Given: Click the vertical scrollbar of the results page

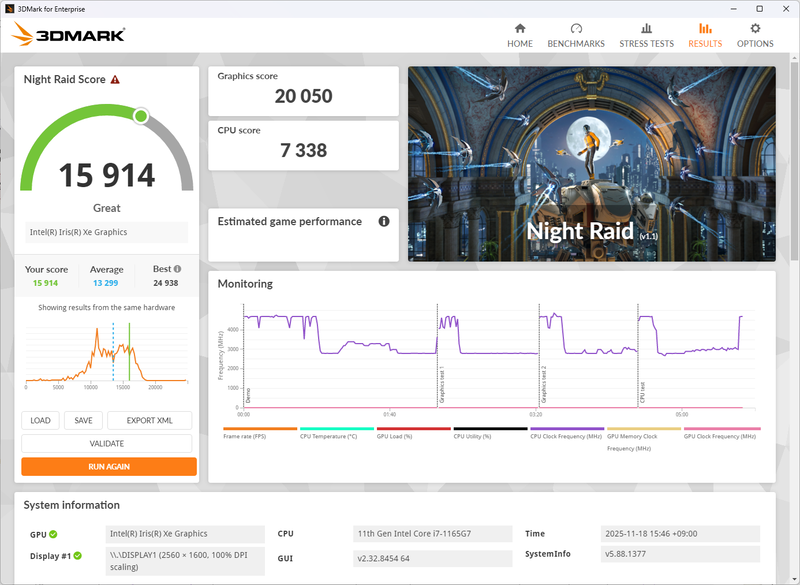Looking at the screenshot, I should tap(795, 163).
